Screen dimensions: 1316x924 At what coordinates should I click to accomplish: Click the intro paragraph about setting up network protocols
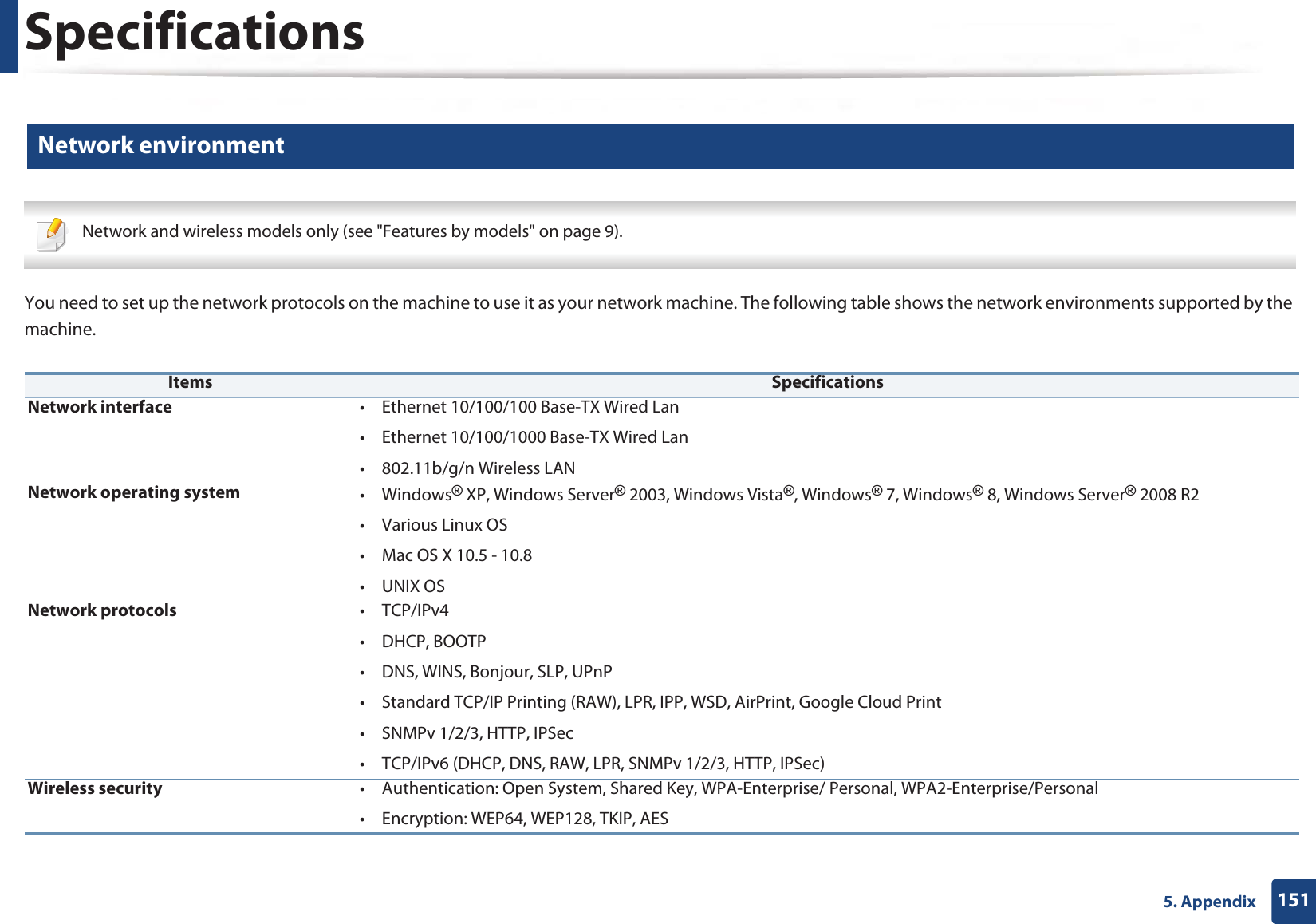click(x=658, y=316)
